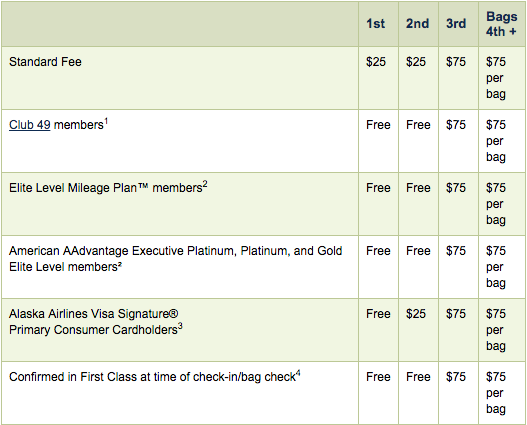Click Visa Signature cardholders $25 second bag cell
The width and height of the screenshot is (527, 425).
pos(416,314)
